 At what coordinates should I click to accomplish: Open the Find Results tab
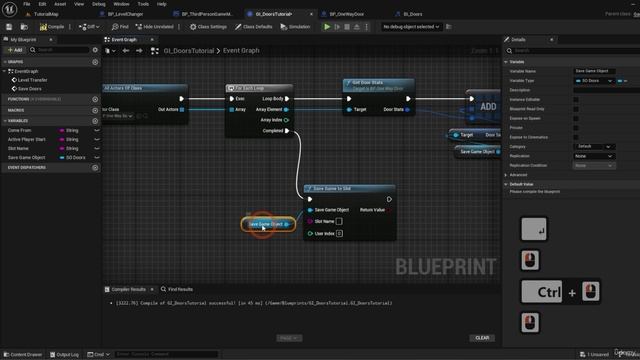pos(177,289)
